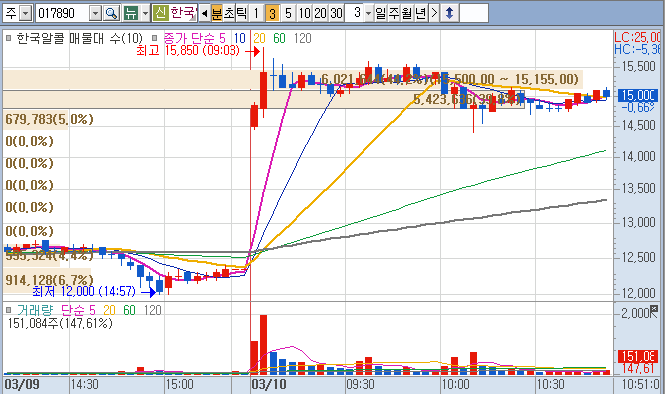Image resolution: width=665 pixels, height=394 pixels.
Task: Click 09:30 time axis label
Action: [x=360, y=385]
